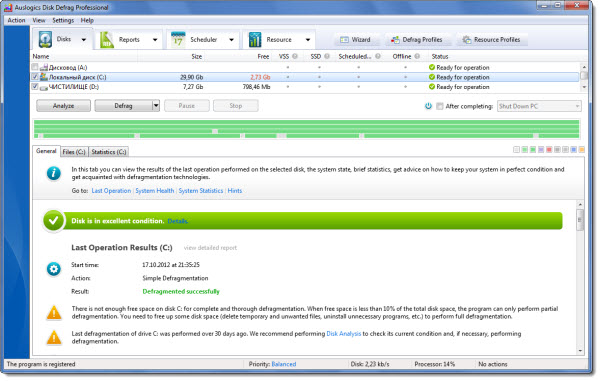The height and width of the screenshot is (381, 600).
Task: Open Details link in disk condition banner
Action: click(x=178, y=221)
